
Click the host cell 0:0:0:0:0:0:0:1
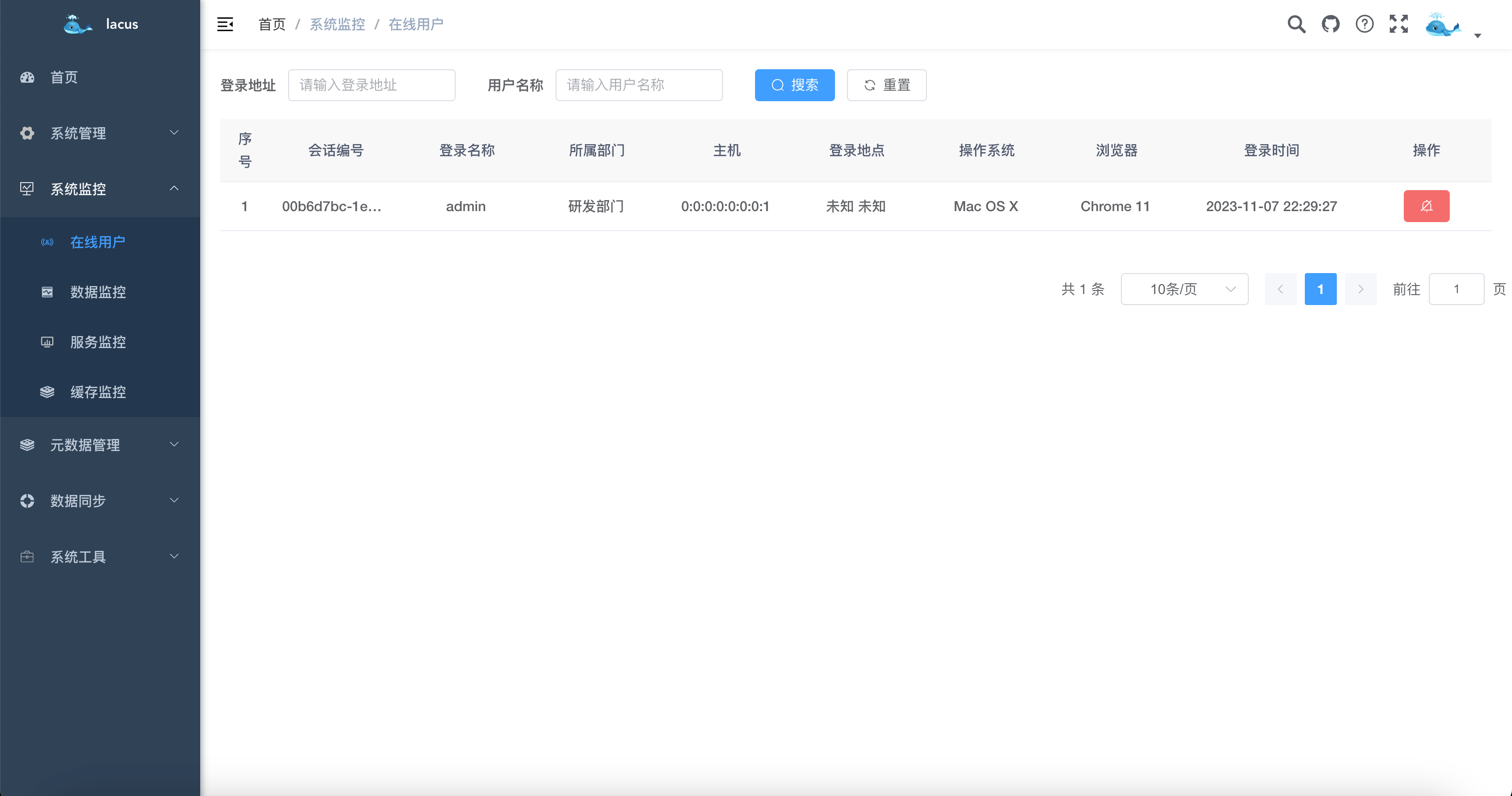(725, 206)
